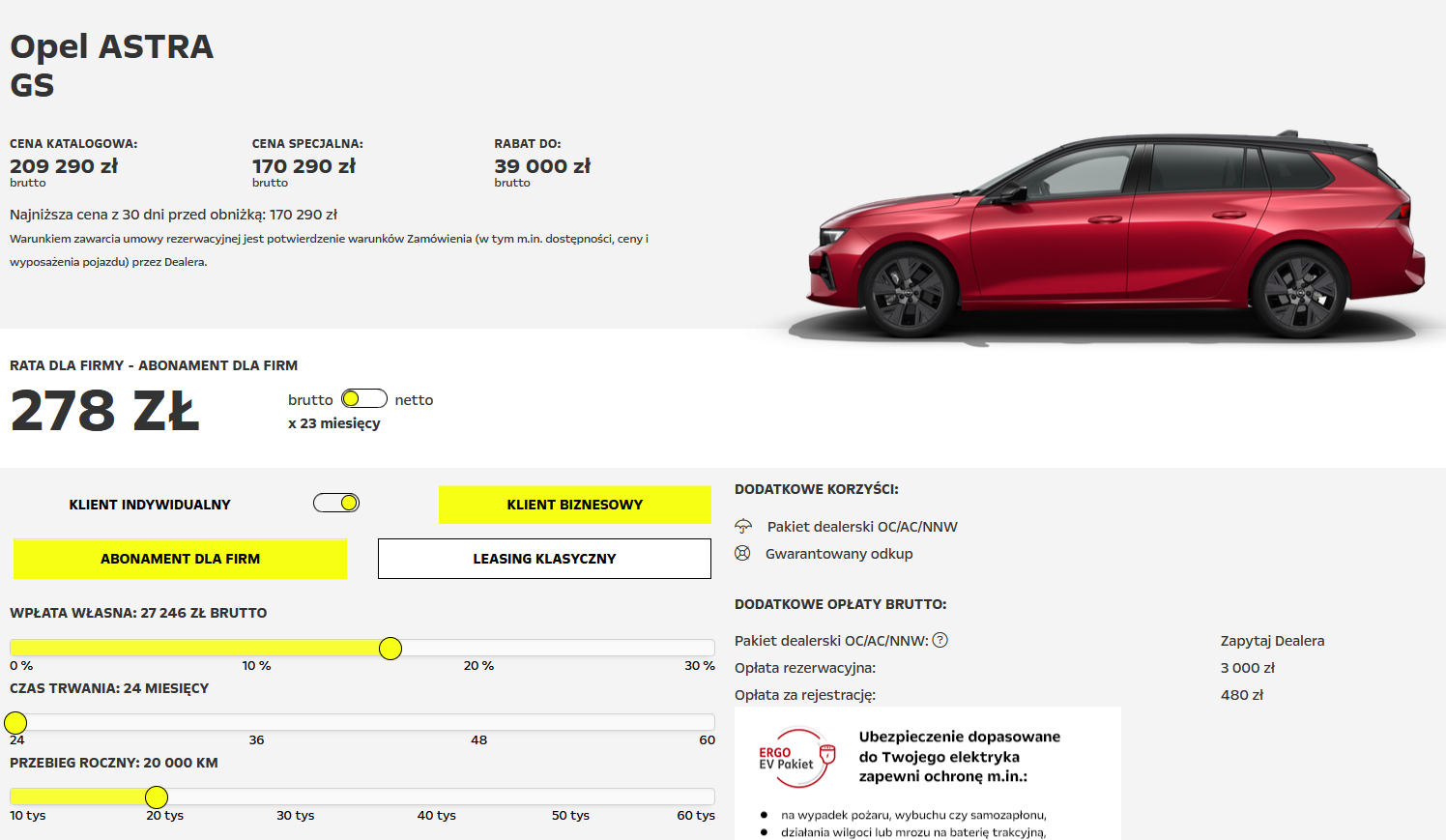The image size is (1446, 840).
Task: Toggle the brutto/netto price switch
Action: coord(363,399)
